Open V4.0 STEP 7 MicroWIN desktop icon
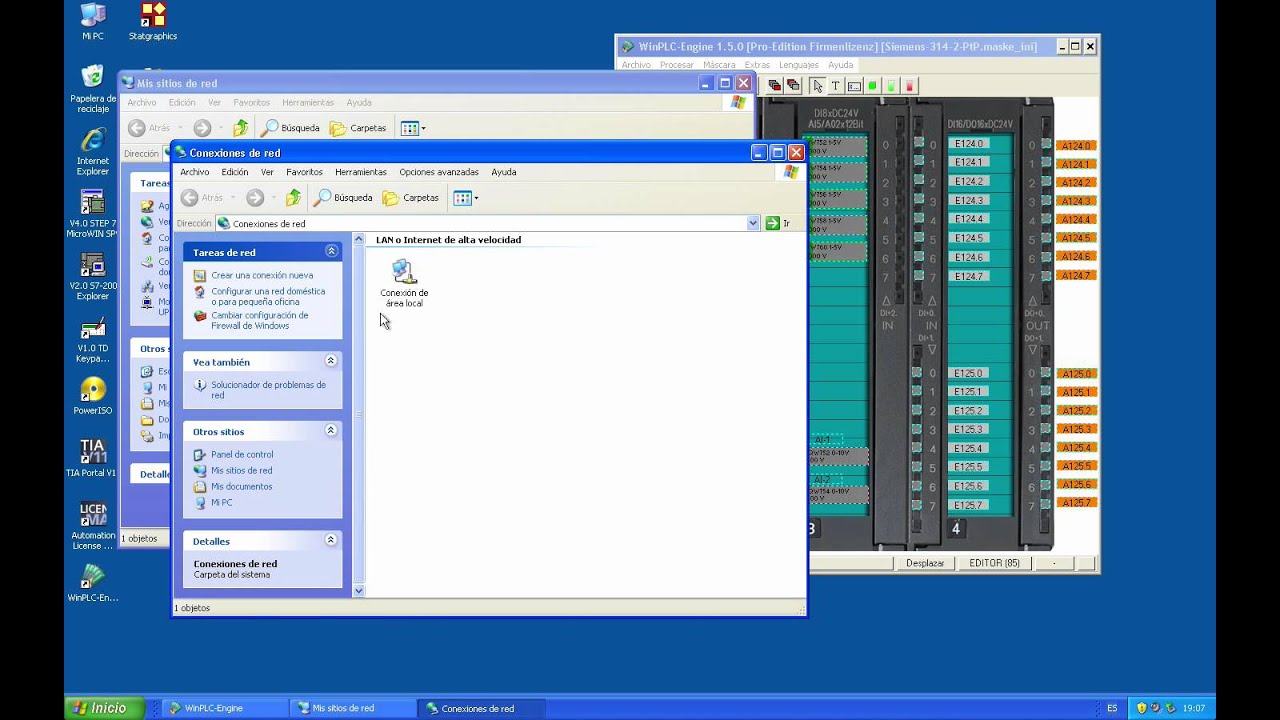Image resolution: width=1280 pixels, height=720 pixels. click(93, 213)
